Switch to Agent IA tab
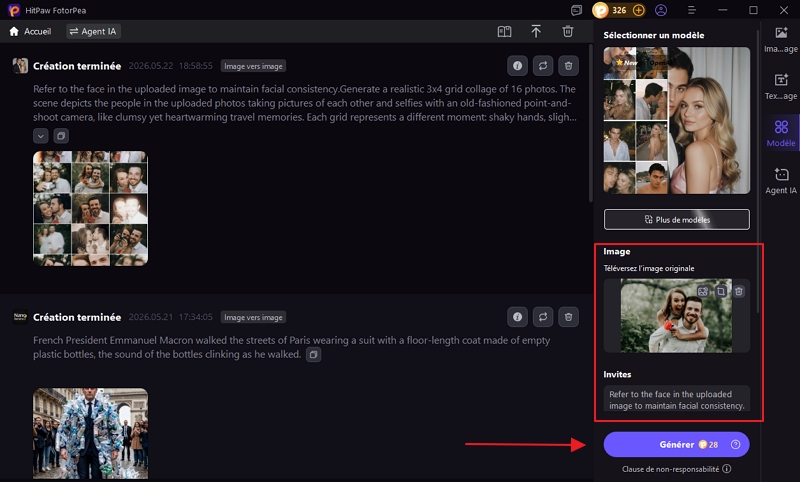 [93, 32]
